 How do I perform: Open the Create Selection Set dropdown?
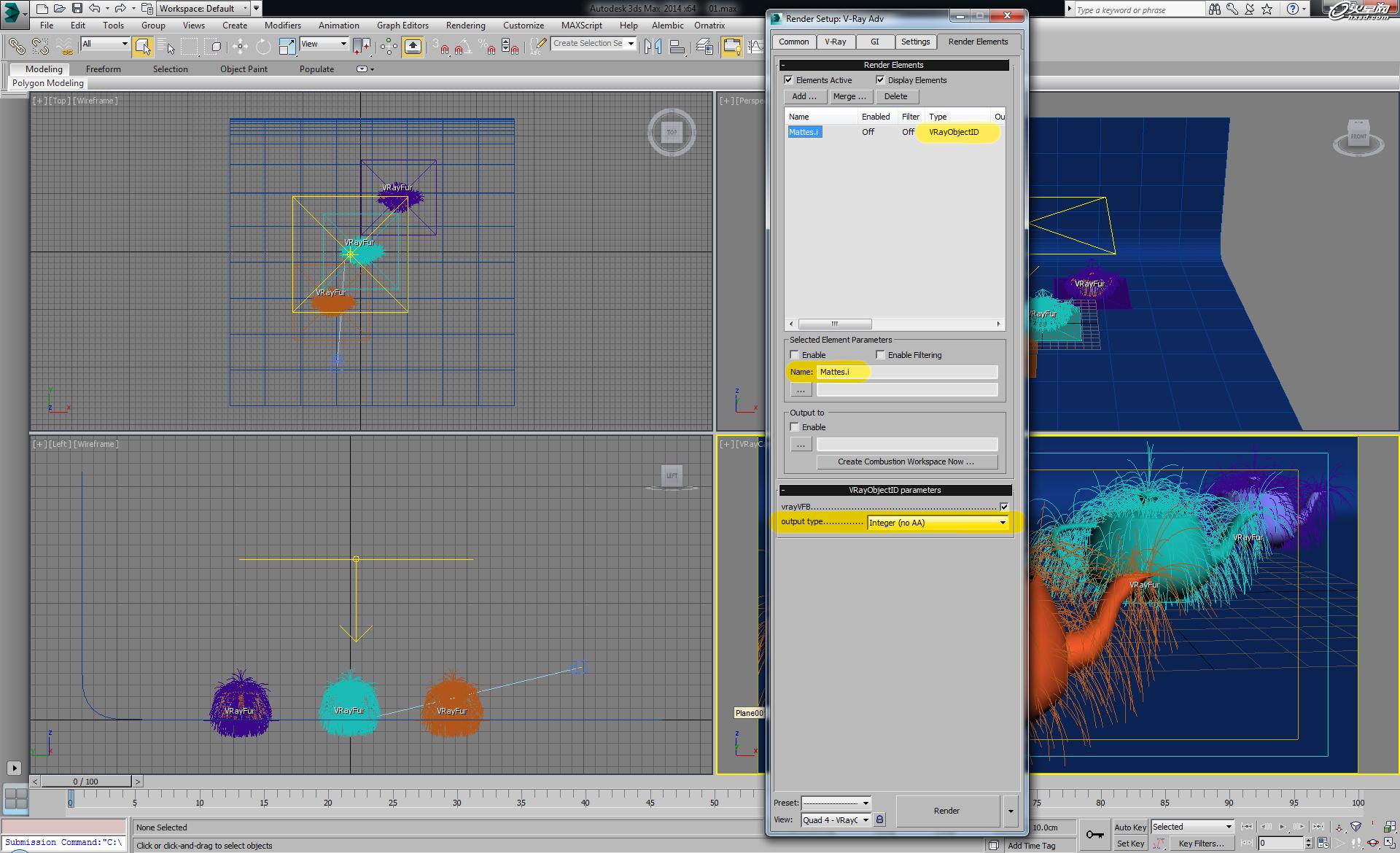[594, 44]
